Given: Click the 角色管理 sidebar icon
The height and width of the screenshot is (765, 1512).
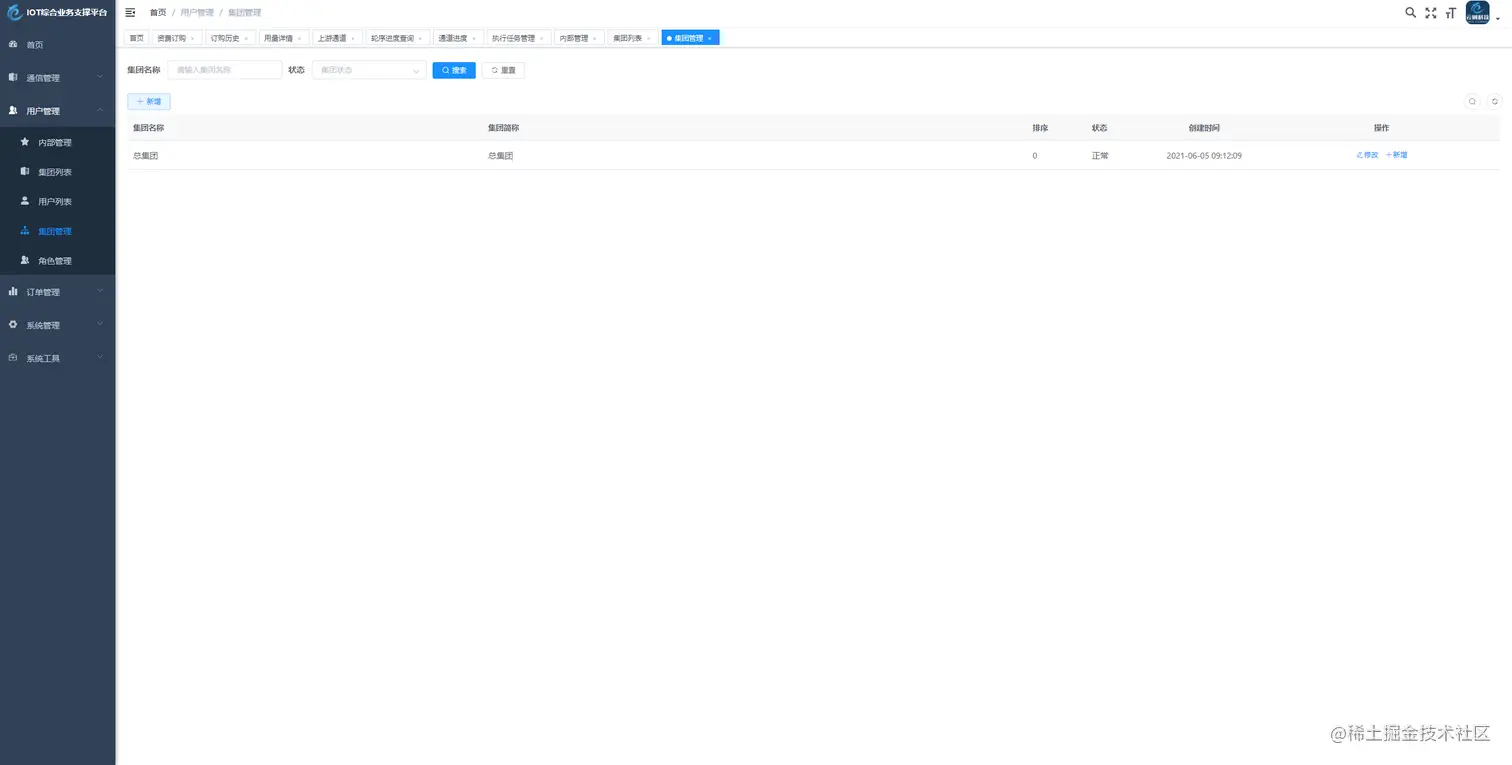Looking at the screenshot, I should (x=25, y=260).
